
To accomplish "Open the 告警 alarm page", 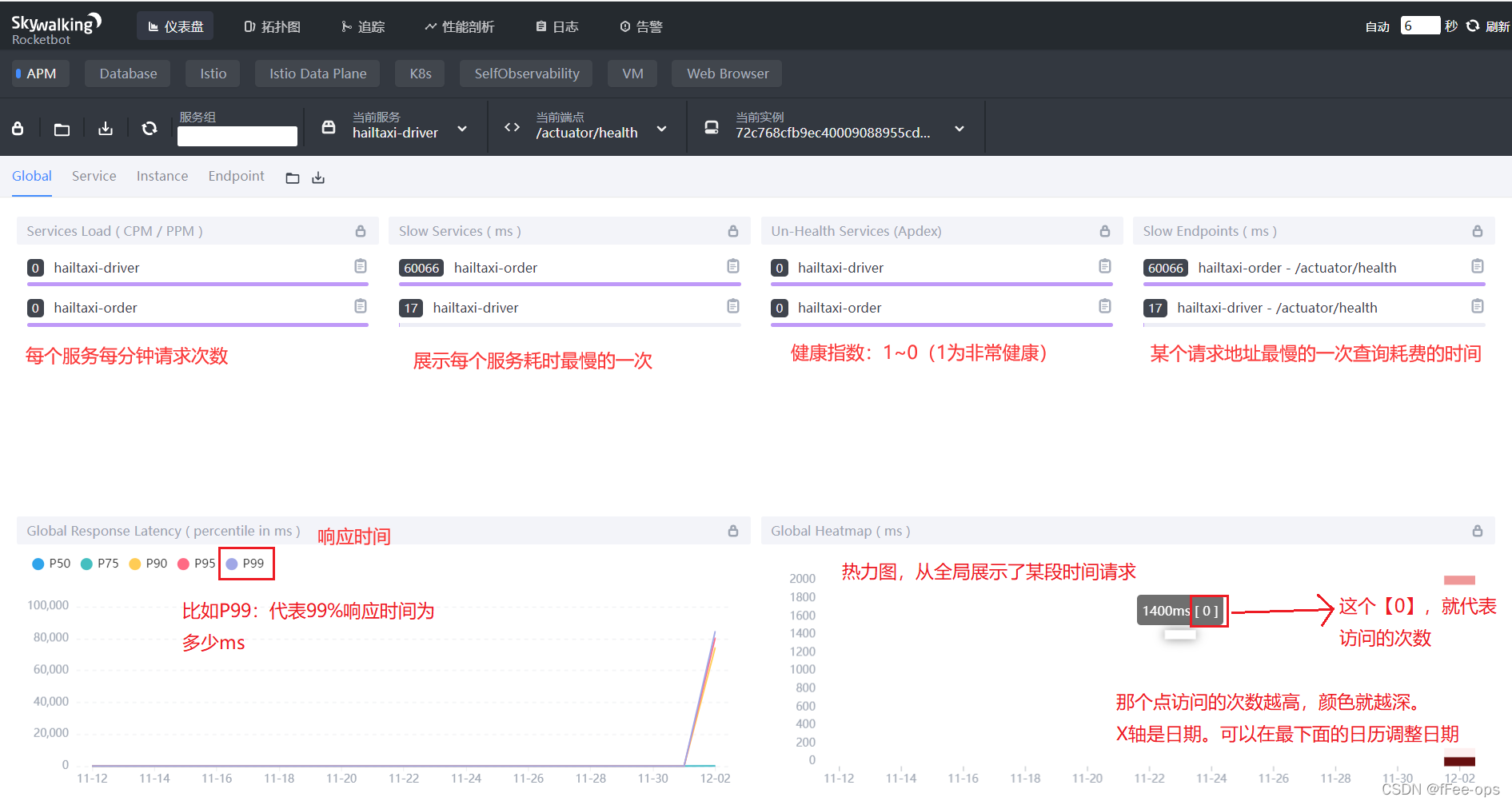I will [641, 26].
